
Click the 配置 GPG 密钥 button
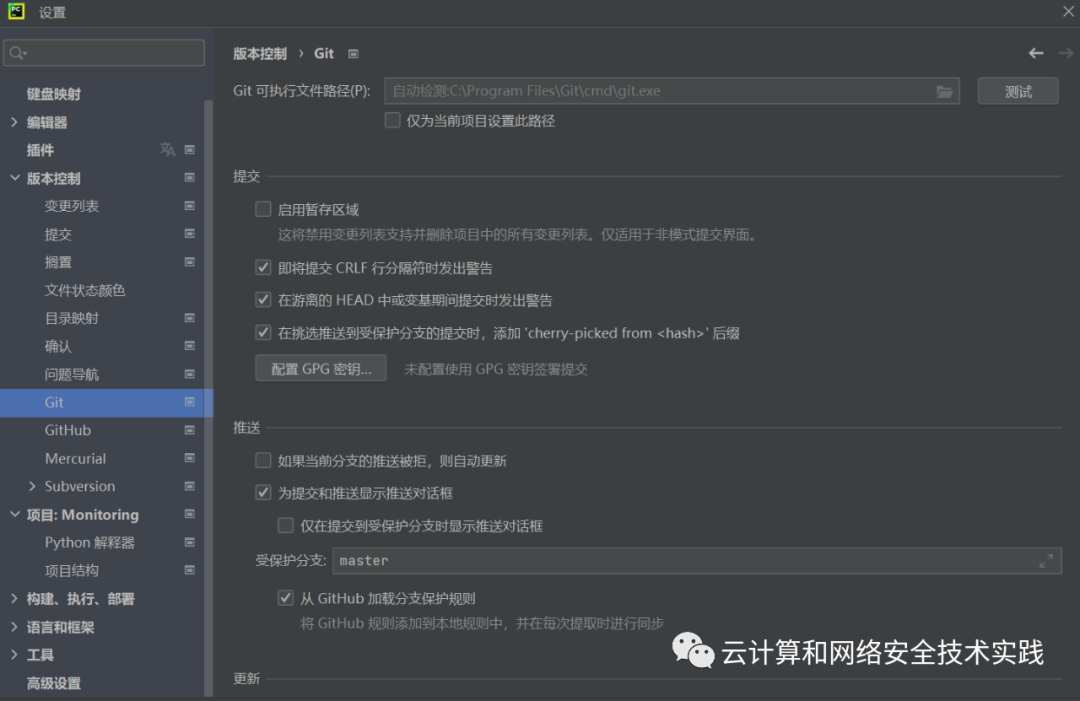tap(320, 367)
